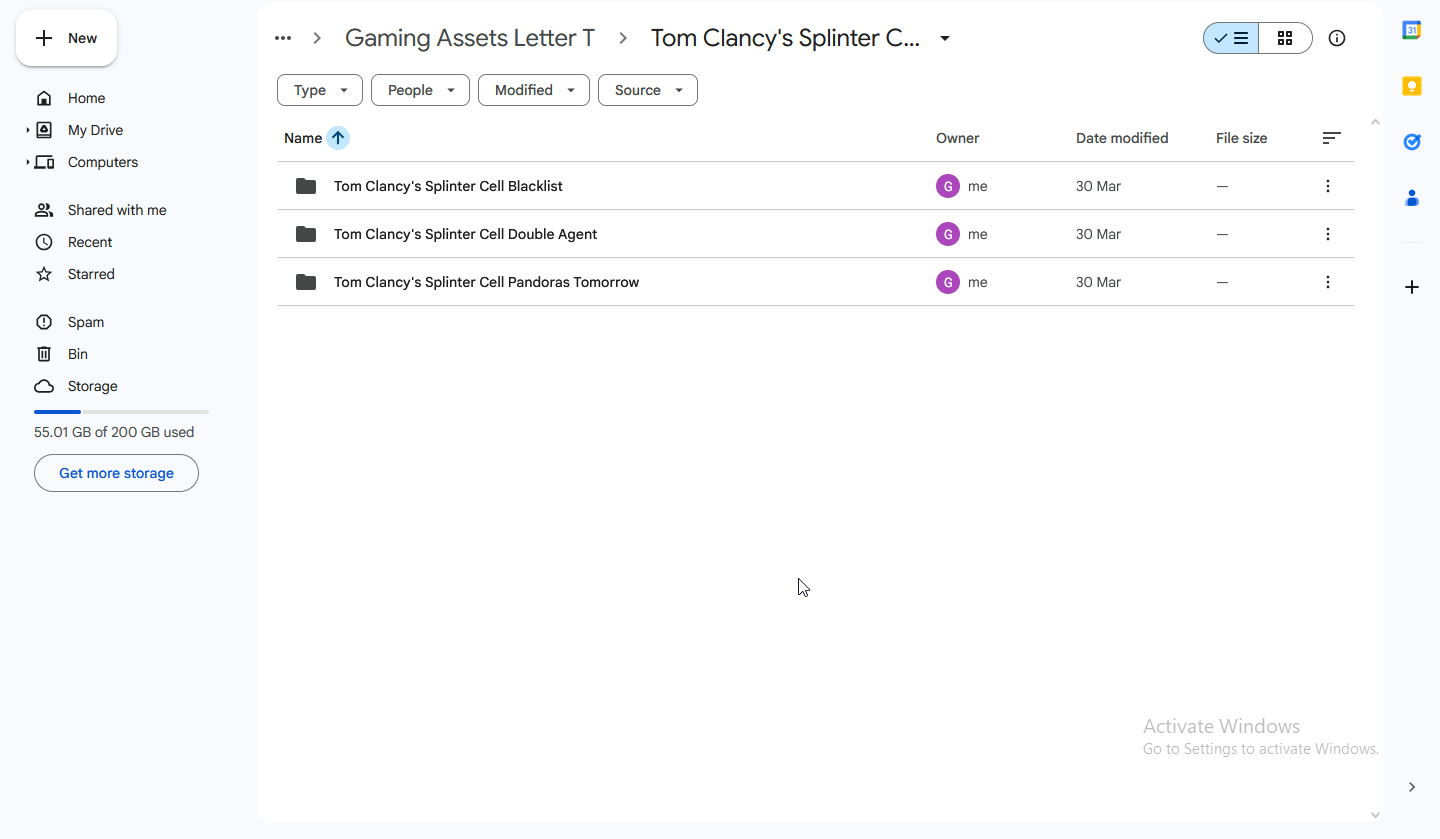Click the storage usage progress bar
Screen dimensions: 1440x839
tap(121, 412)
